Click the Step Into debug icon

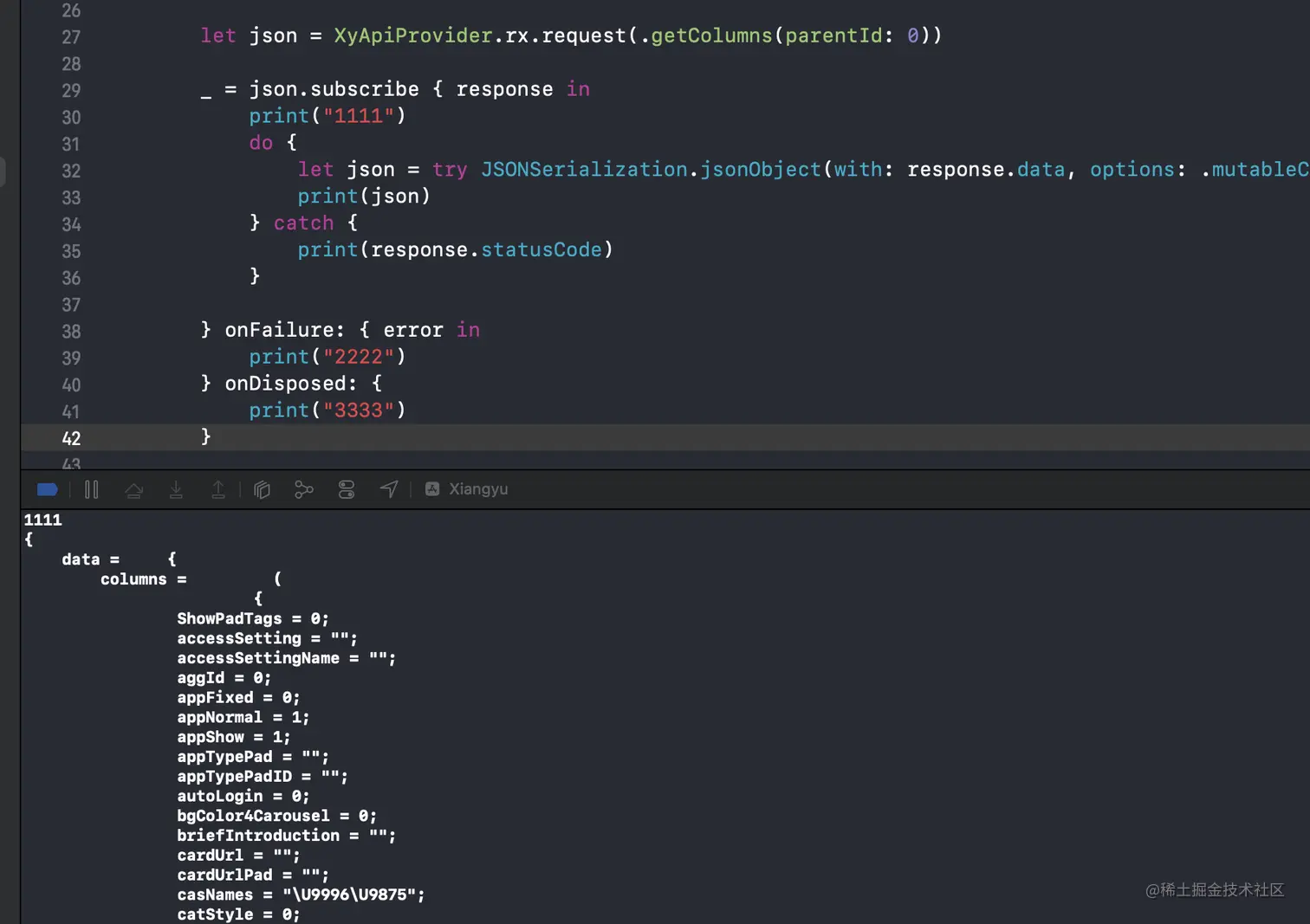coord(176,490)
